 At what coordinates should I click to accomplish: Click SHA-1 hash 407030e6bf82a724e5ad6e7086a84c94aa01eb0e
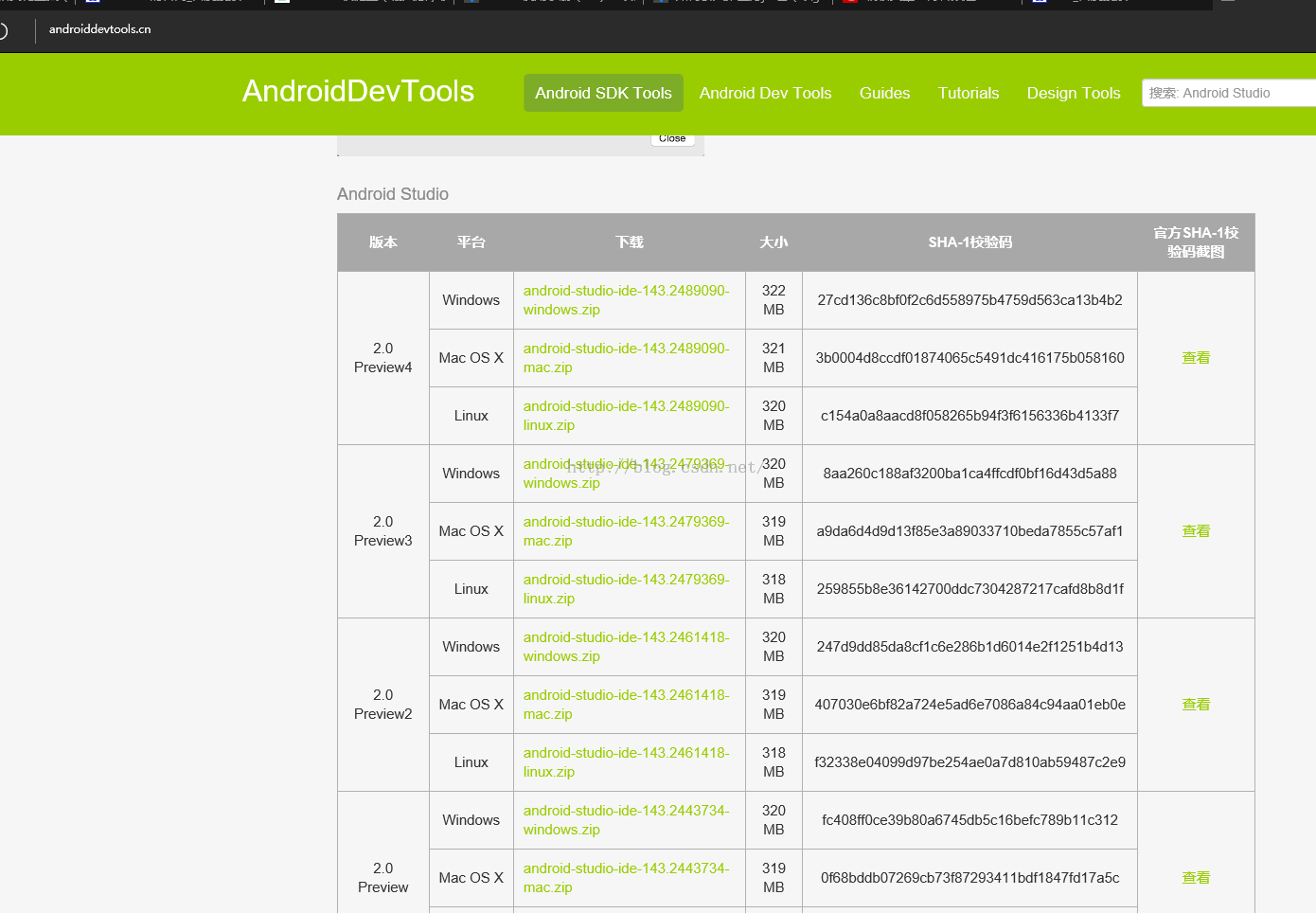(969, 705)
